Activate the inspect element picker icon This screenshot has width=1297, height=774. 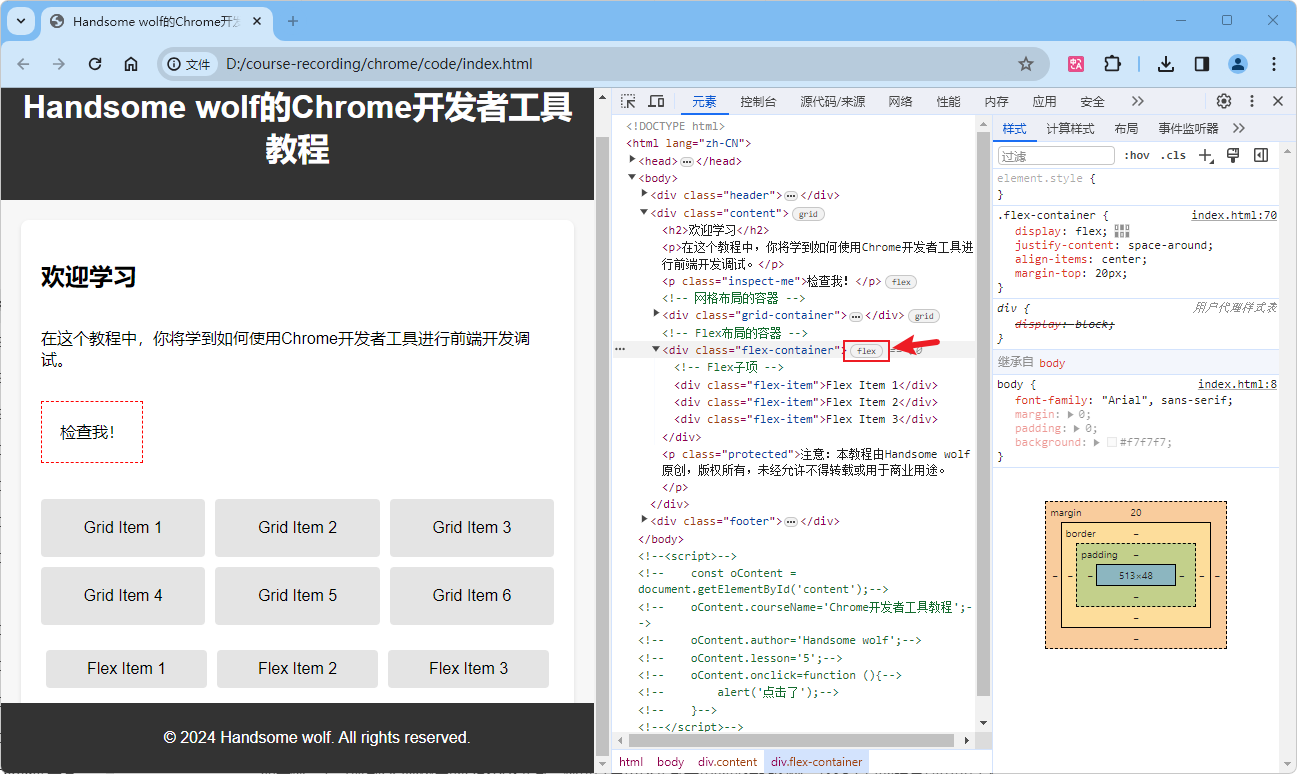628,101
